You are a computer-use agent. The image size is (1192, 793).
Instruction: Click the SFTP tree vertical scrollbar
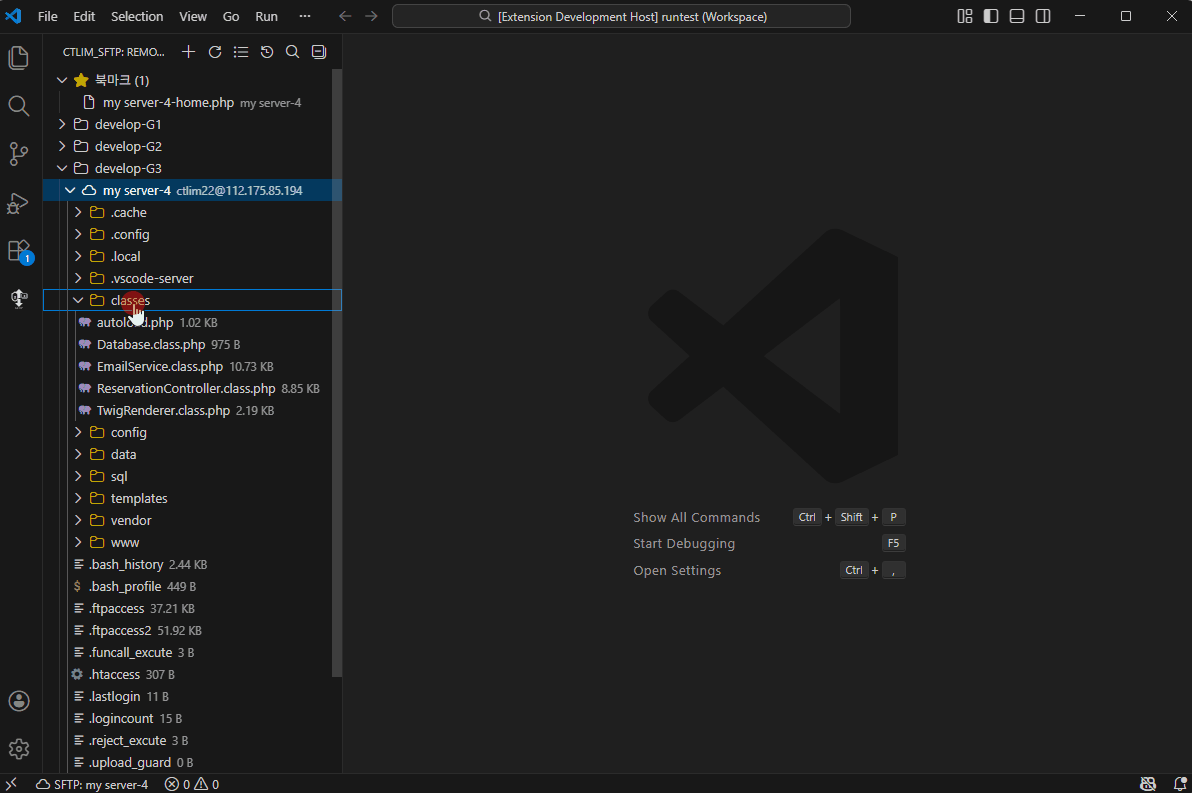337,373
